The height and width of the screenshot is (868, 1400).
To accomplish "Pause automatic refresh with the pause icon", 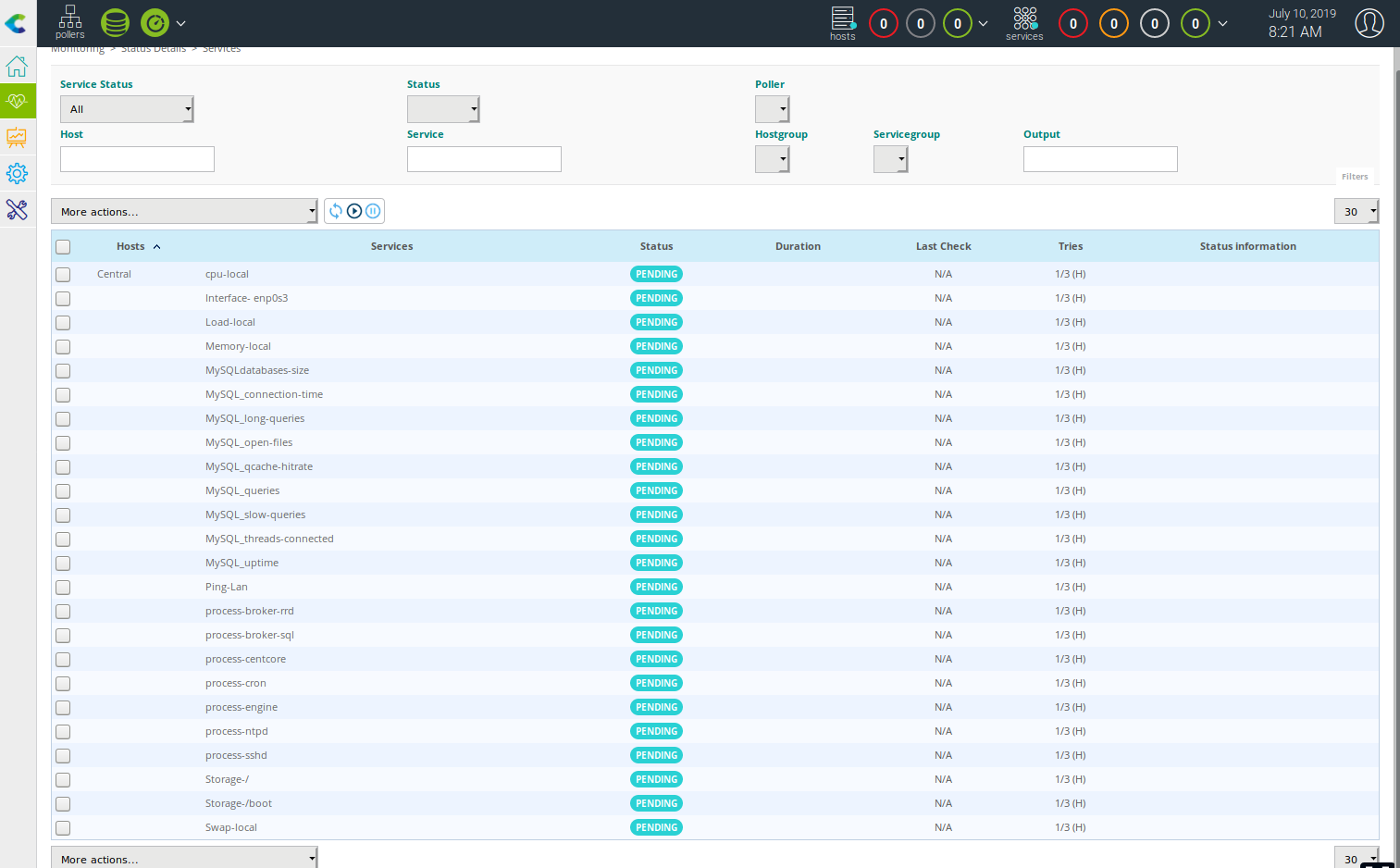I will point(373,211).
